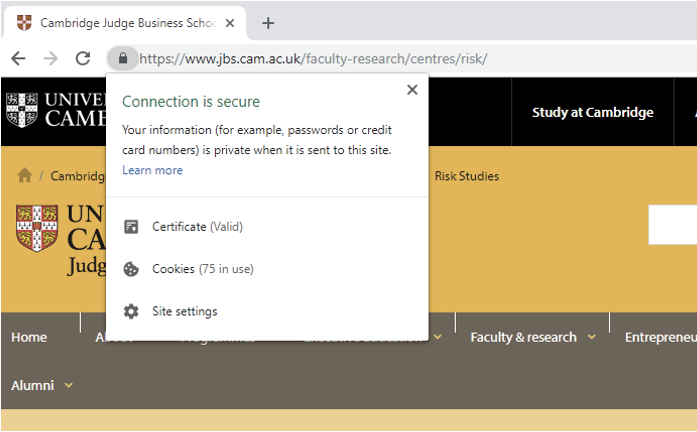697x432 pixels.
Task: Open Certificate (Valid) details
Action: (x=197, y=227)
